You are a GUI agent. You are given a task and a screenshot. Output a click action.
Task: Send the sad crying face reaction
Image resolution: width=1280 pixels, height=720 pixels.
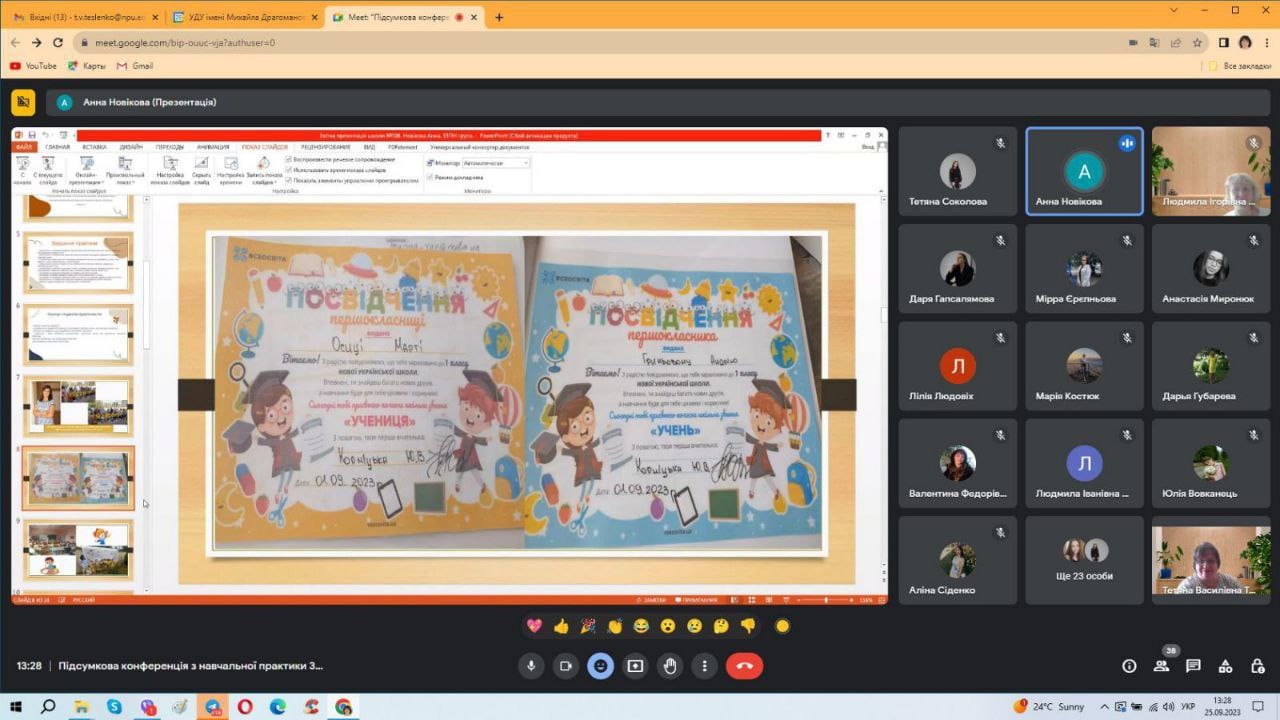coord(694,626)
